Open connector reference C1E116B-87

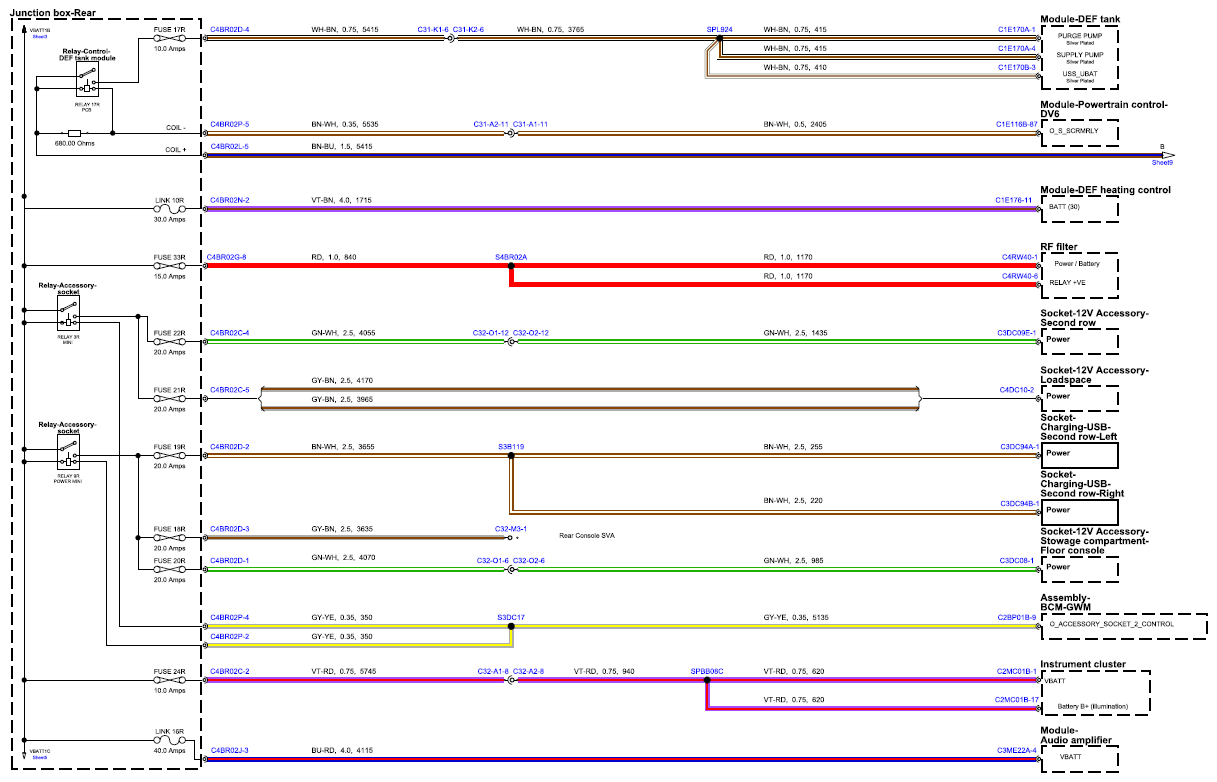coord(1015,124)
